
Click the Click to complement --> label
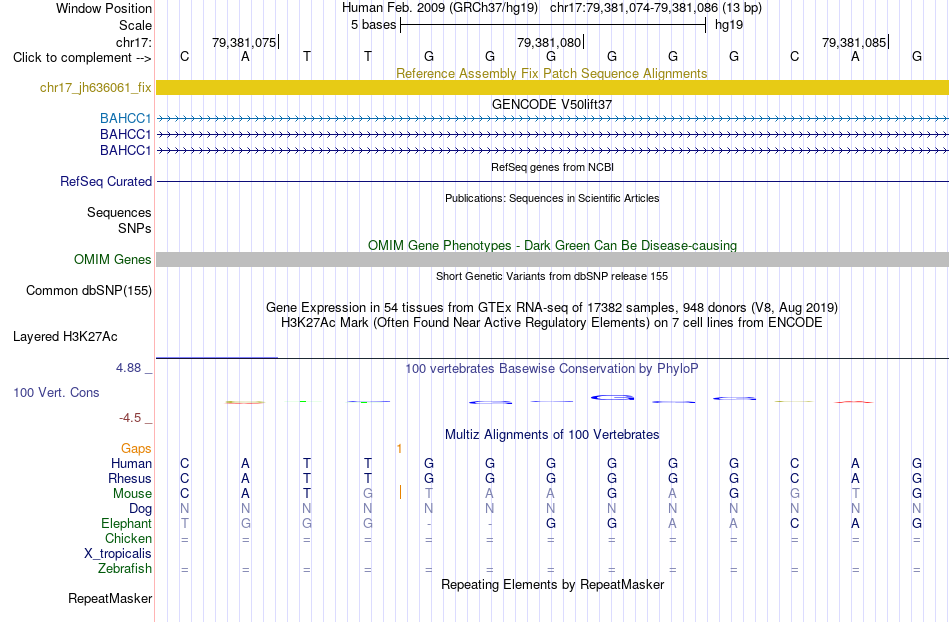tap(82, 58)
